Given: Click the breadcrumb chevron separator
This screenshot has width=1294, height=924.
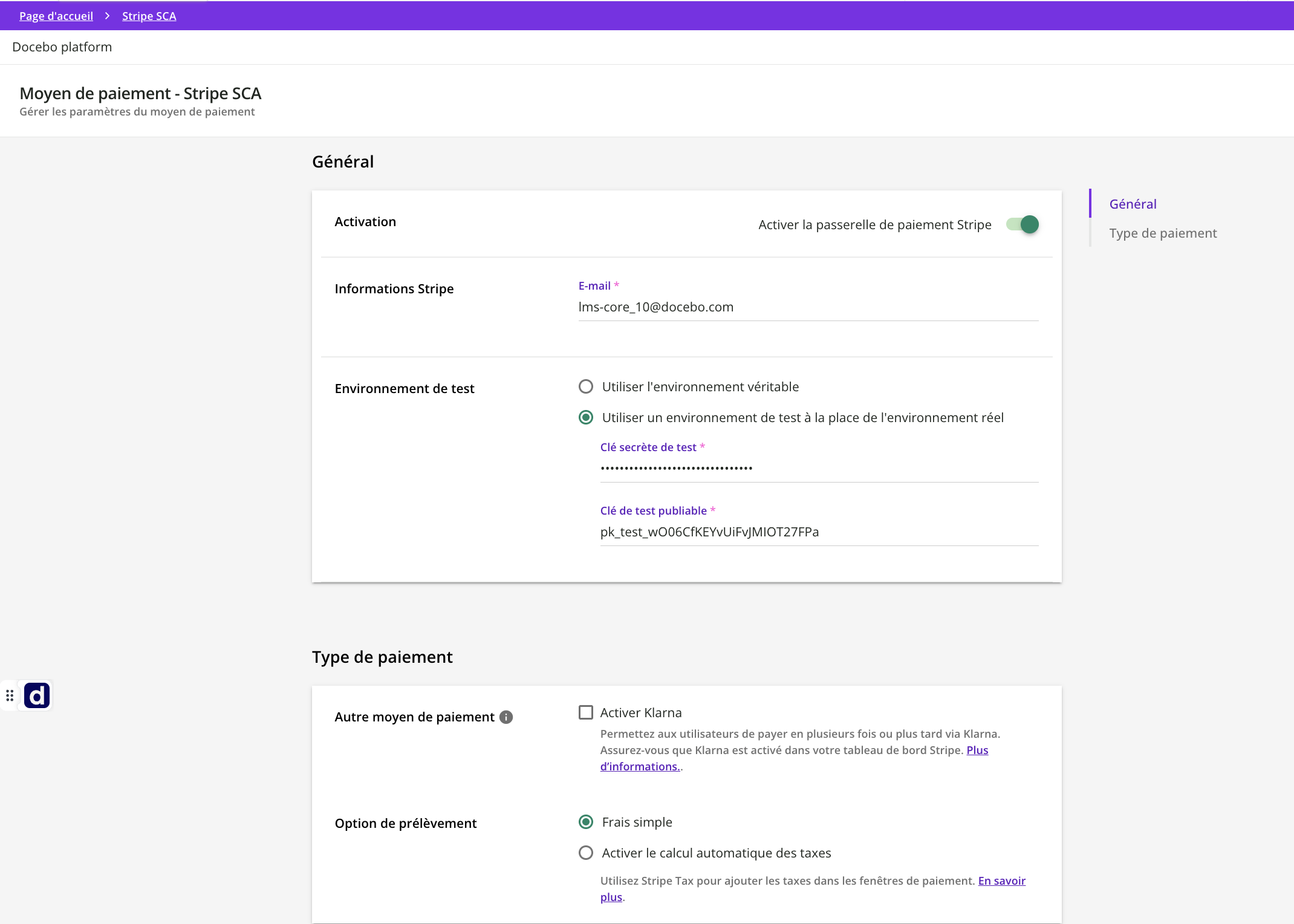Looking at the screenshot, I should point(108,16).
